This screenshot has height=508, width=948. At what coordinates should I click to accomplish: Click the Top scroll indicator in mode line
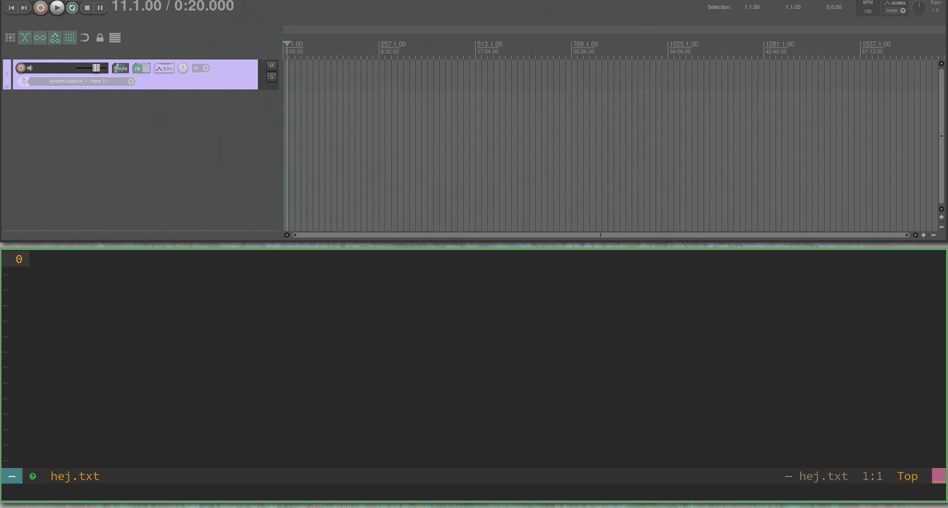coord(907,476)
